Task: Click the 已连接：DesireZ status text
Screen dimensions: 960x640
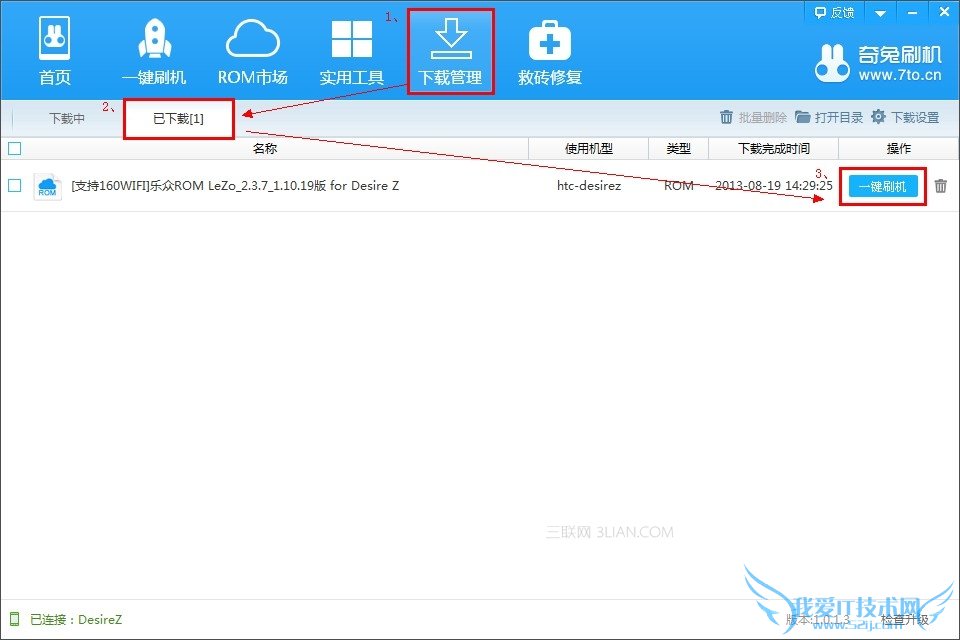Action: pos(76,619)
